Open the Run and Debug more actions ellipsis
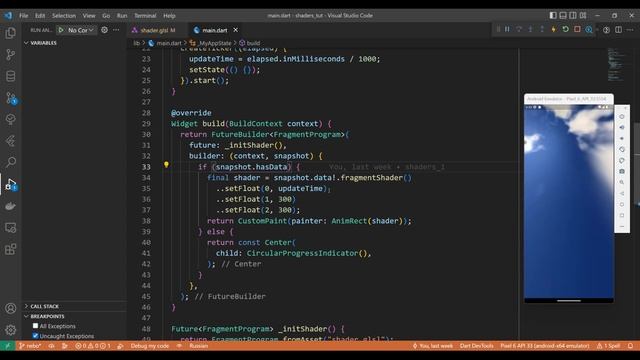Viewport: 640px width, 360px height. click(x=116, y=30)
